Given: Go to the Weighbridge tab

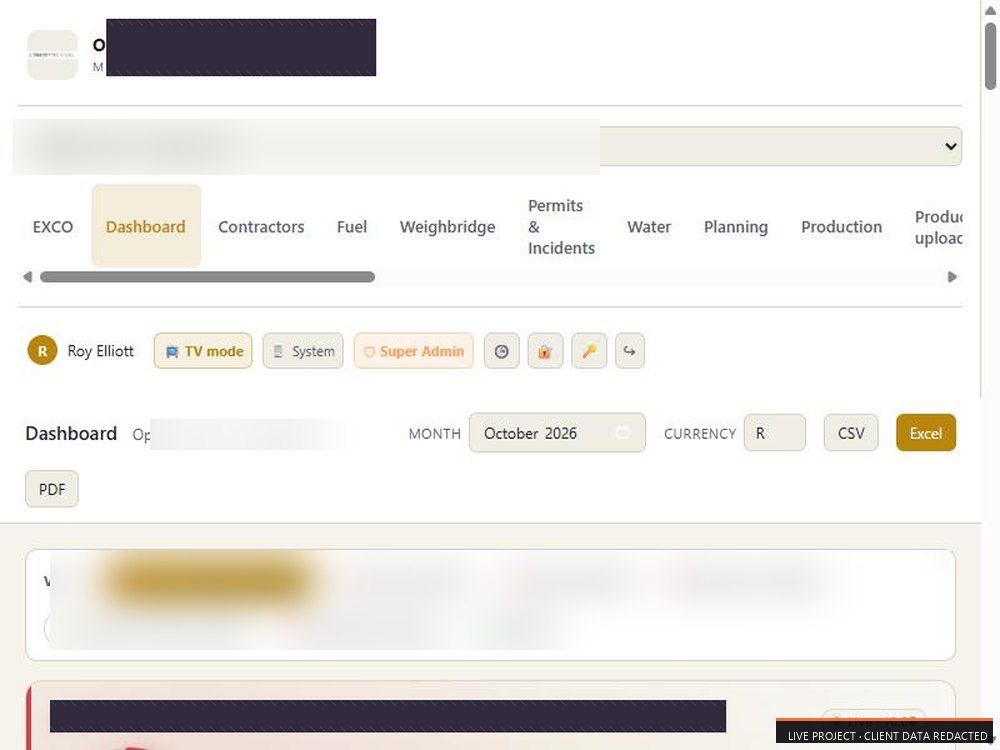Looking at the screenshot, I should click(447, 227).
